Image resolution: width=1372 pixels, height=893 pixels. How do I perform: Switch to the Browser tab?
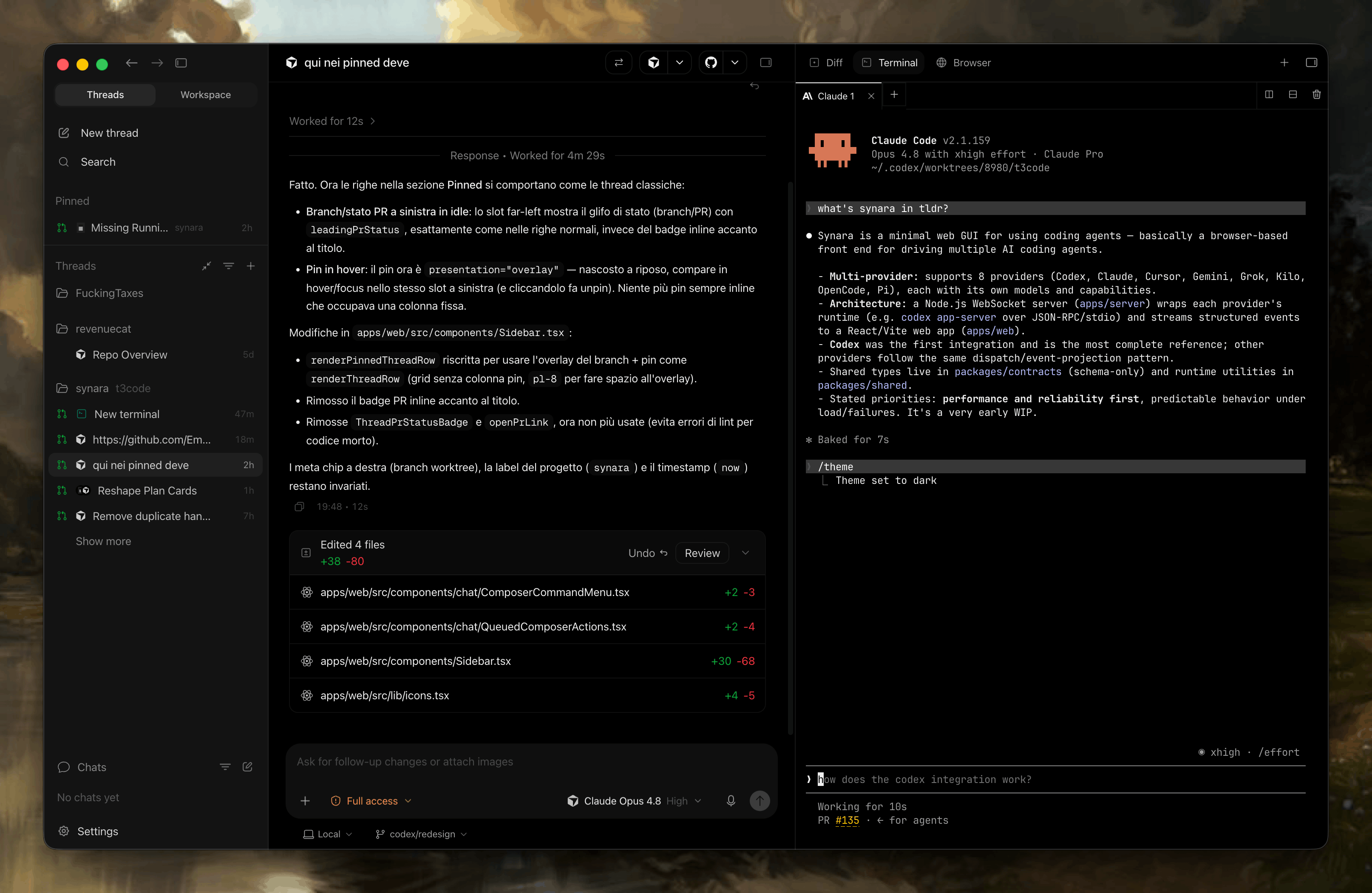963,63
